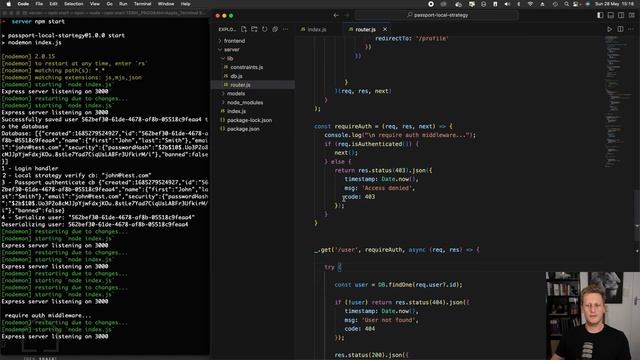
Task: Open Explorer more actions ellipsis
Action: pyautogui.click(x=285, y=29)
